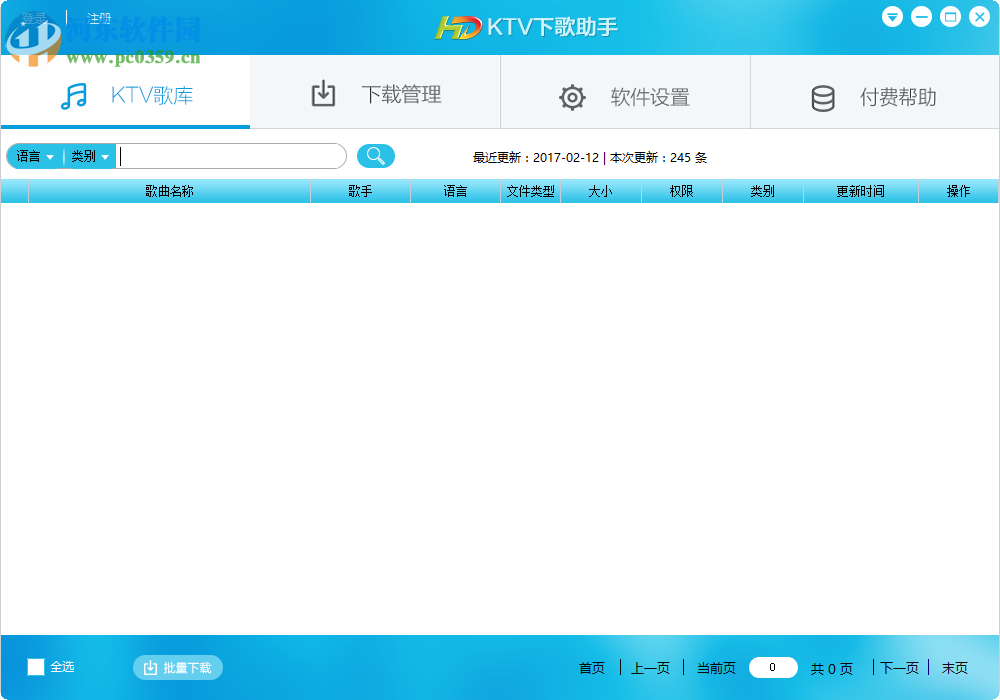This screenshot has height=700, width=1000.
Task: Open the circular arrow menu in title bar
Action: pyautogui.click(x=891, y=16)
